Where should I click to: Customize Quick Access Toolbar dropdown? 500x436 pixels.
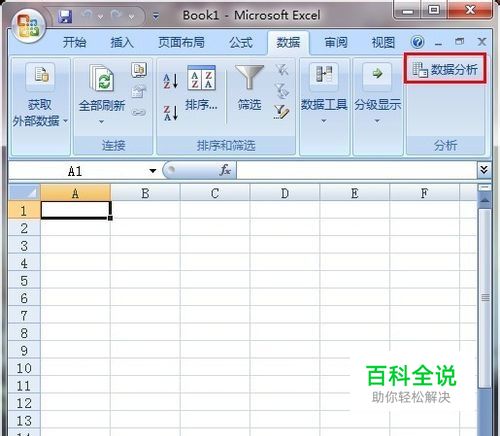[155, 16]
